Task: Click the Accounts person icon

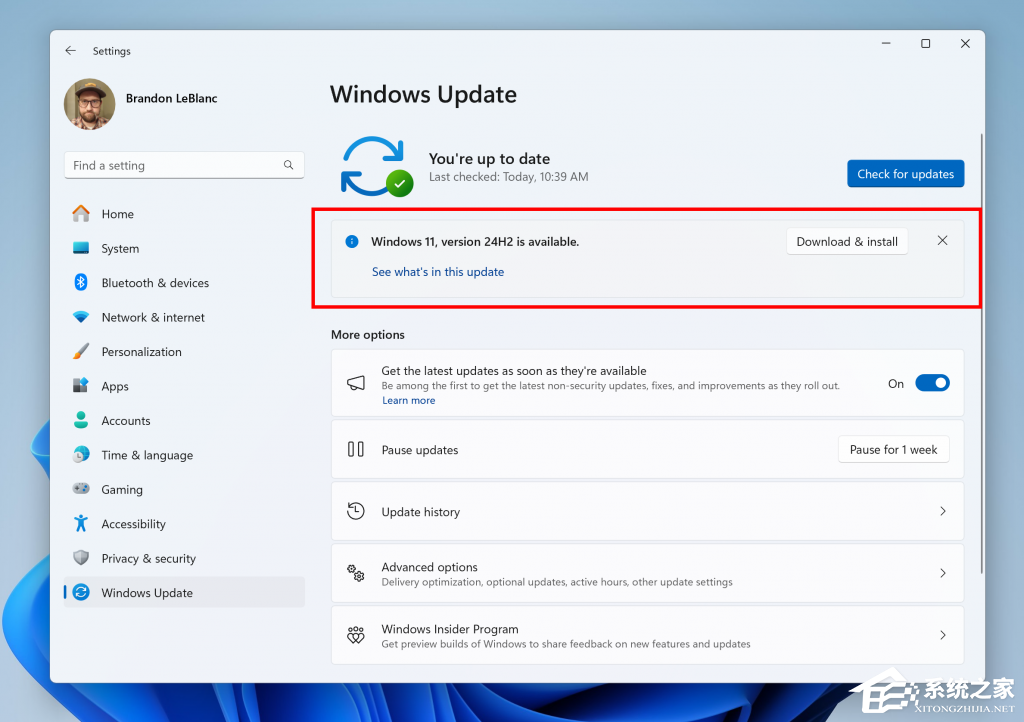Action: click(x=81, y=420)
